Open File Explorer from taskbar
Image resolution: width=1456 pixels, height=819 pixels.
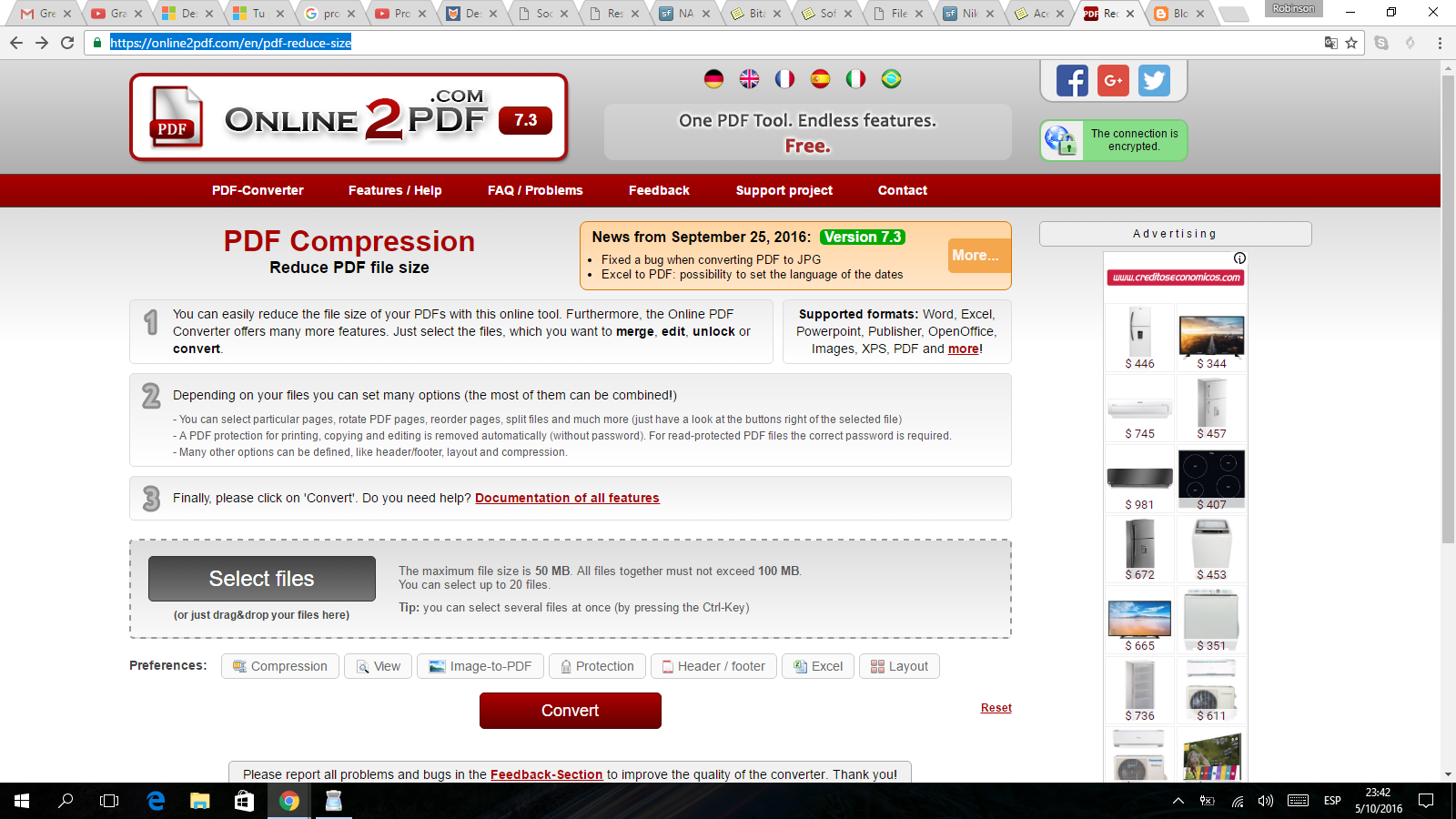tap(200, 801)
